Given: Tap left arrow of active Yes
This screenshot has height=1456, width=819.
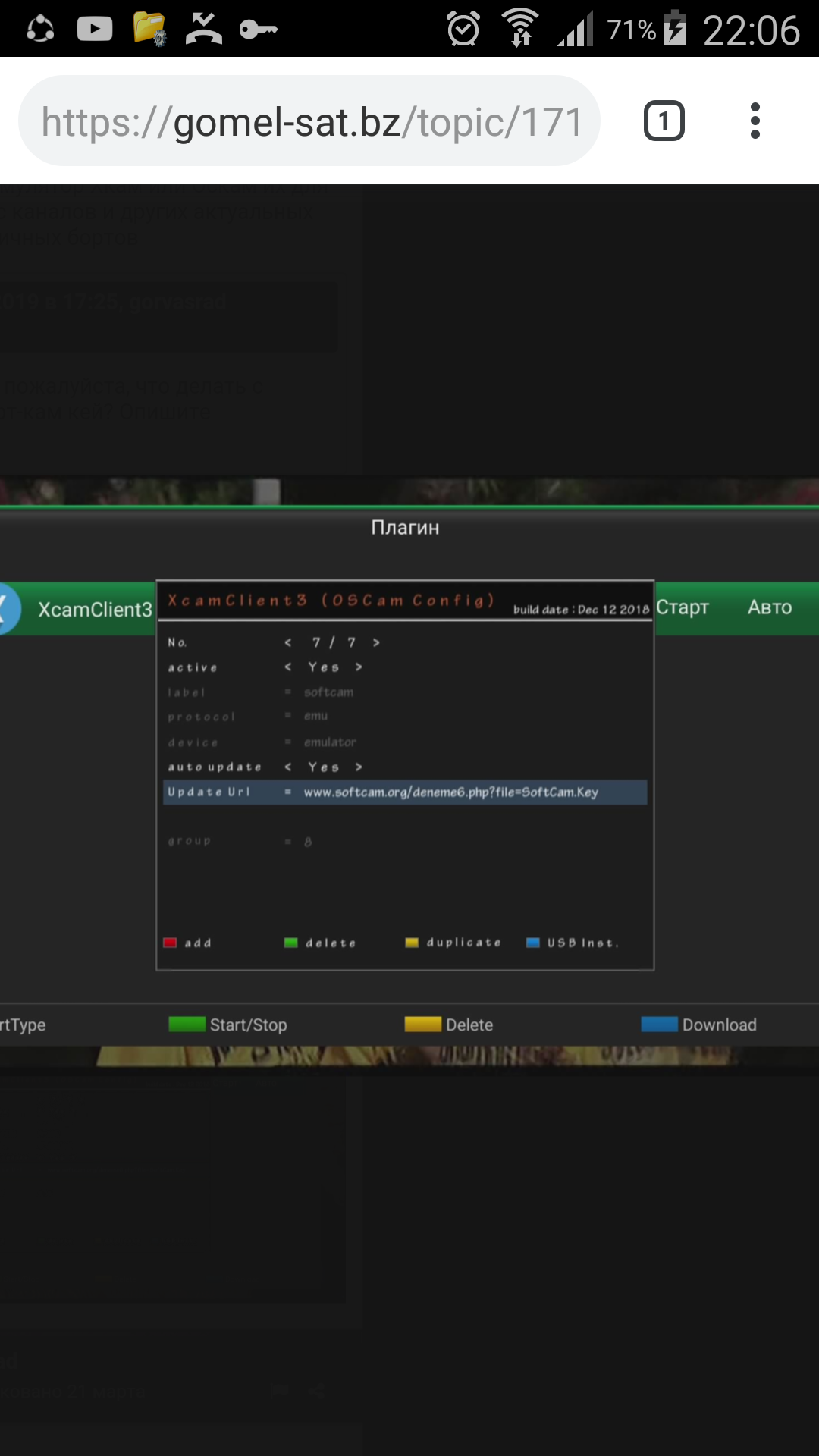Looking at the screenshot, I should (288, 667).
